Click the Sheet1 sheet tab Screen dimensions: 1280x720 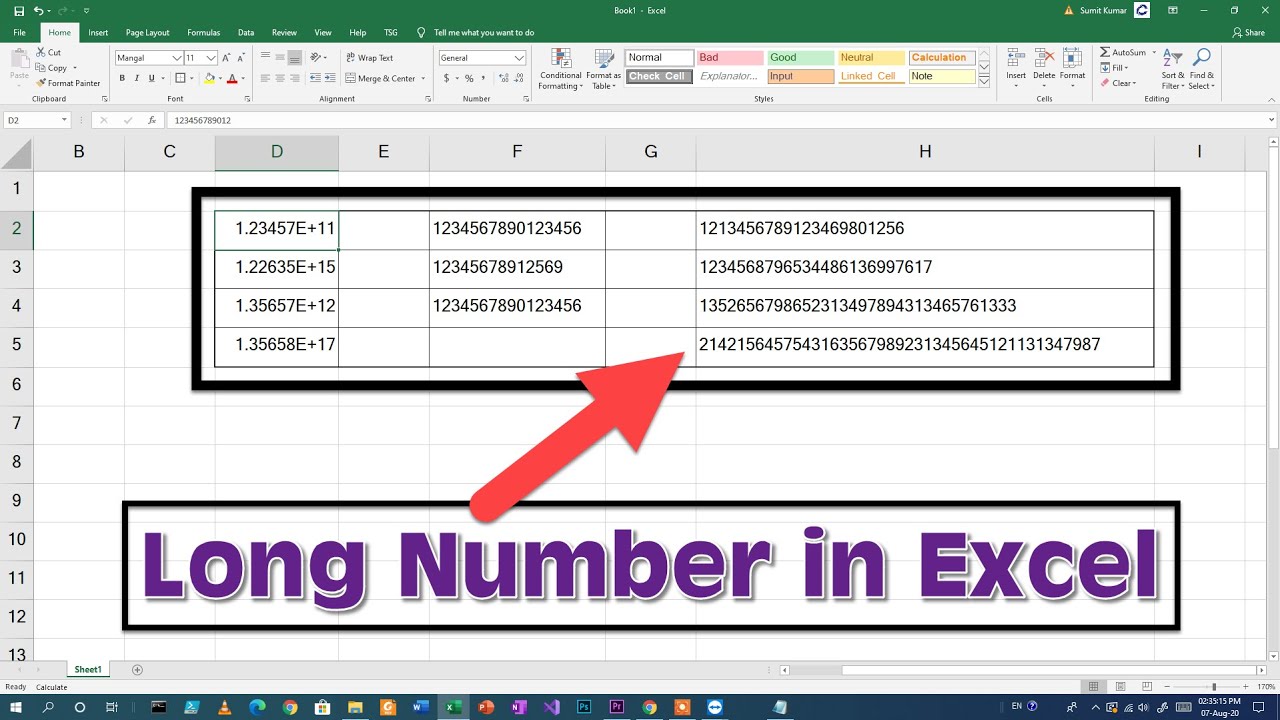point(88,669)
